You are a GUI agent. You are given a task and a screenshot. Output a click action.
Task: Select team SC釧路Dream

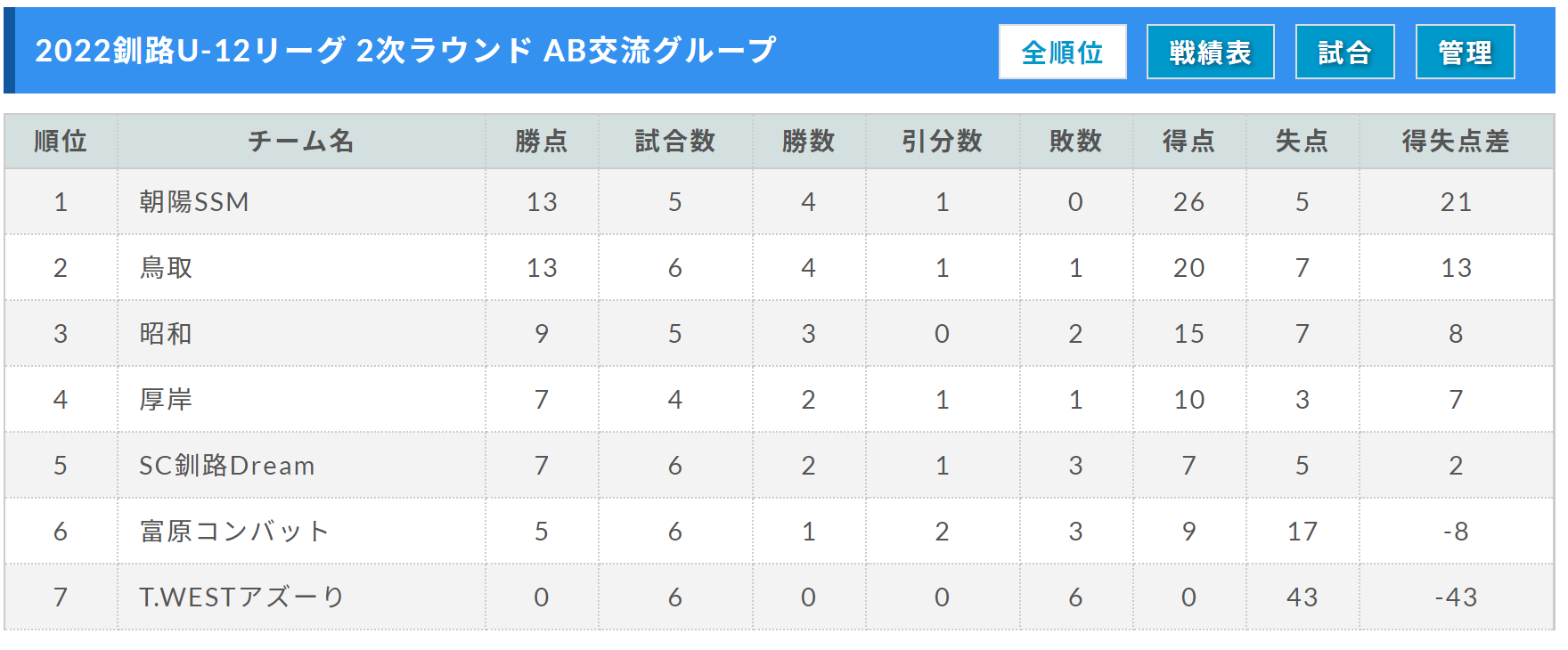[x=227, y=466]
